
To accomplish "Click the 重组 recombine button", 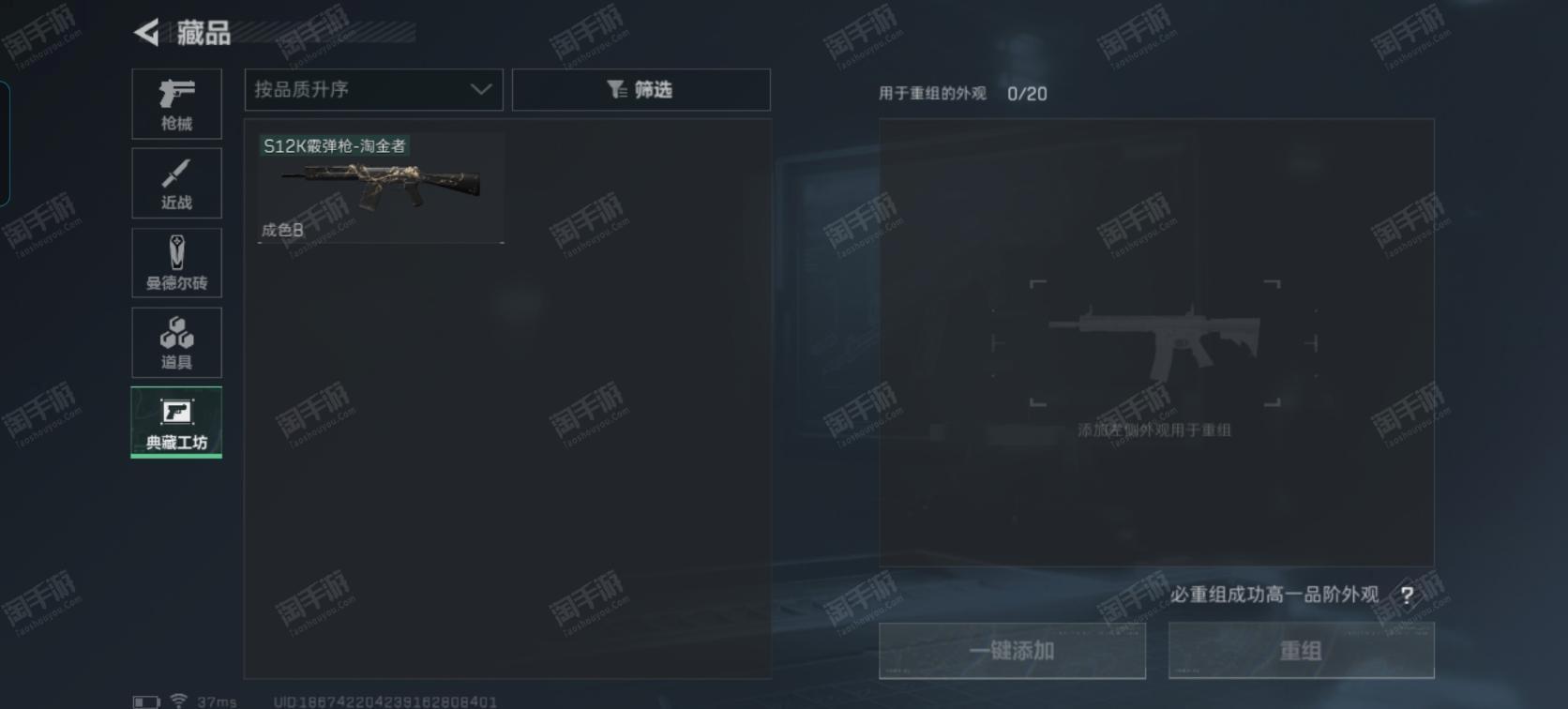I will [x=1301, y=650].
